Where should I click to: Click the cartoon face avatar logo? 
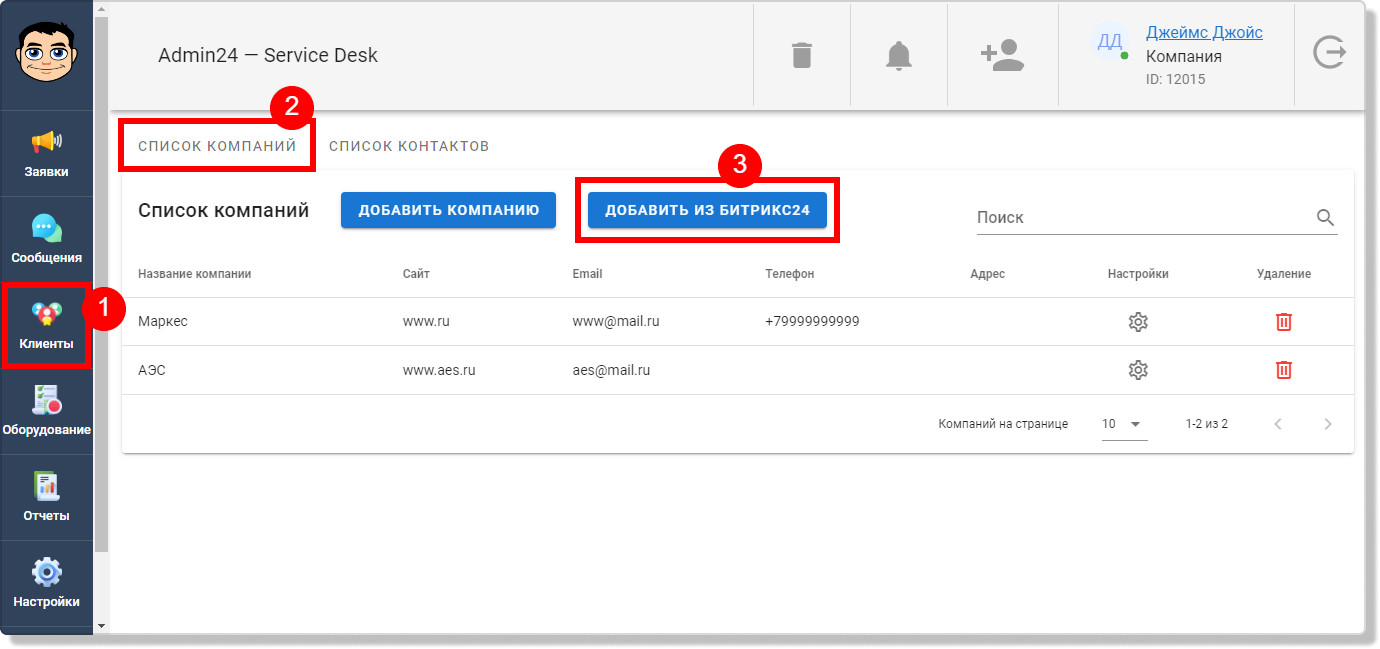(46, 53)
